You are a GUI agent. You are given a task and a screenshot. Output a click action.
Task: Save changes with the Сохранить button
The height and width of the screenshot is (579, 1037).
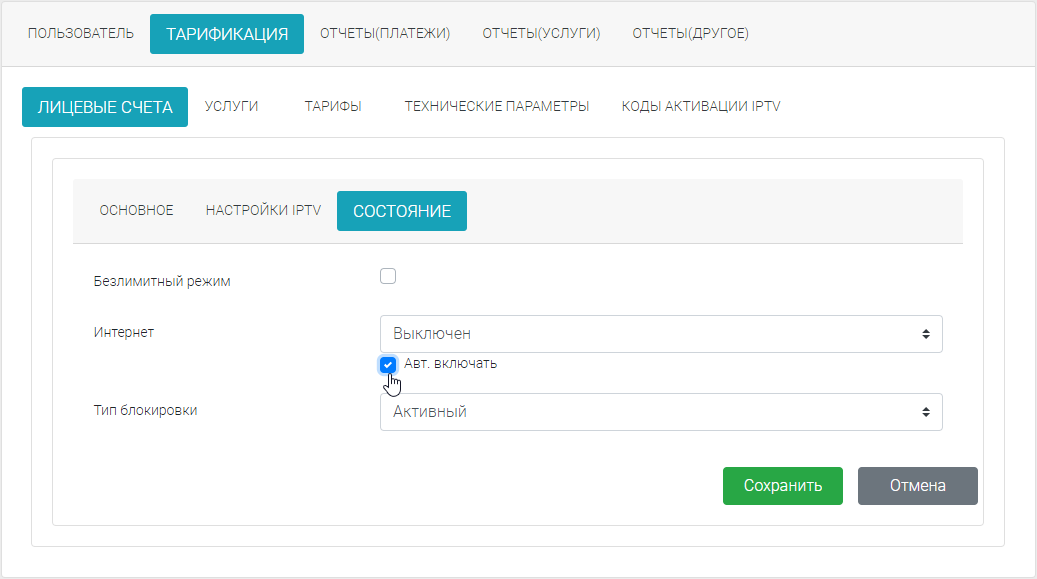tap(782, 485)
